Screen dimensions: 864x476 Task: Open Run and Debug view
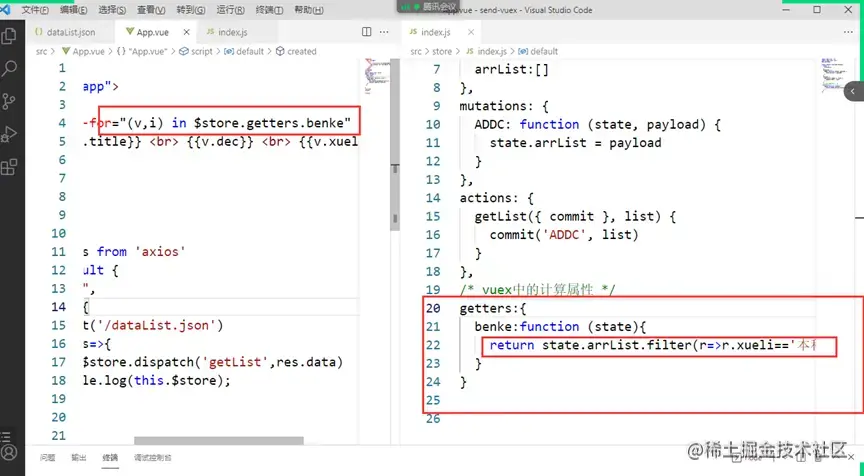[x=9, y=134]
